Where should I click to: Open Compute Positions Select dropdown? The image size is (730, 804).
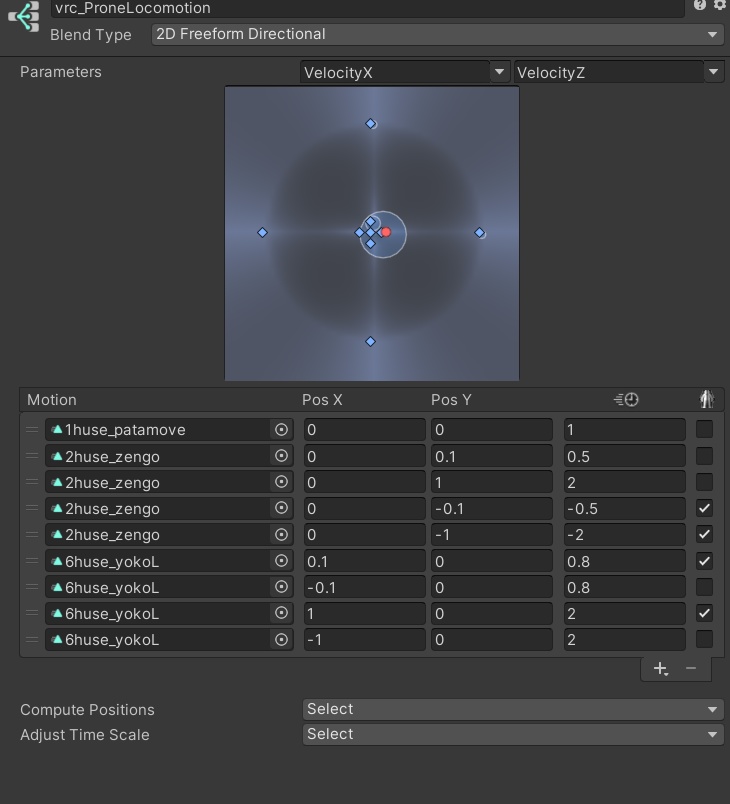coord(513,709)
